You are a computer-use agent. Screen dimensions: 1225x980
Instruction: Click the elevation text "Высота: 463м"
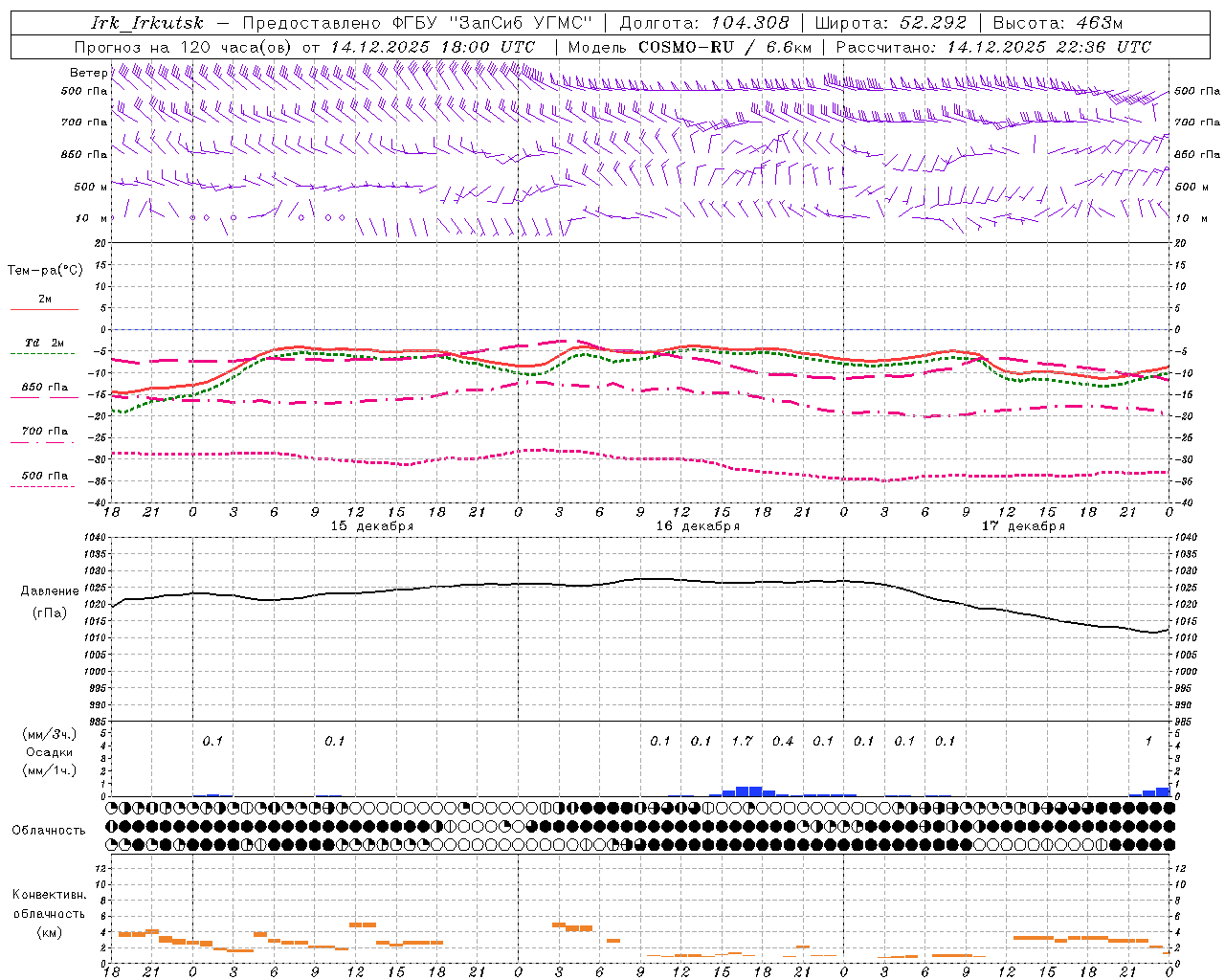1058,23
